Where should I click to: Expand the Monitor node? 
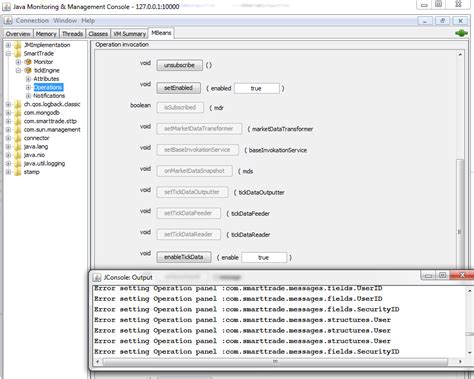click(19, 62)
